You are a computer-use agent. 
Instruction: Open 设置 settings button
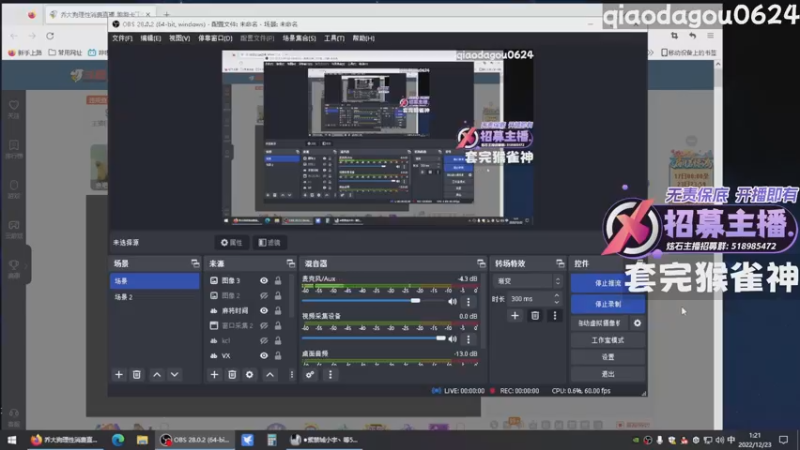[608, 357]
